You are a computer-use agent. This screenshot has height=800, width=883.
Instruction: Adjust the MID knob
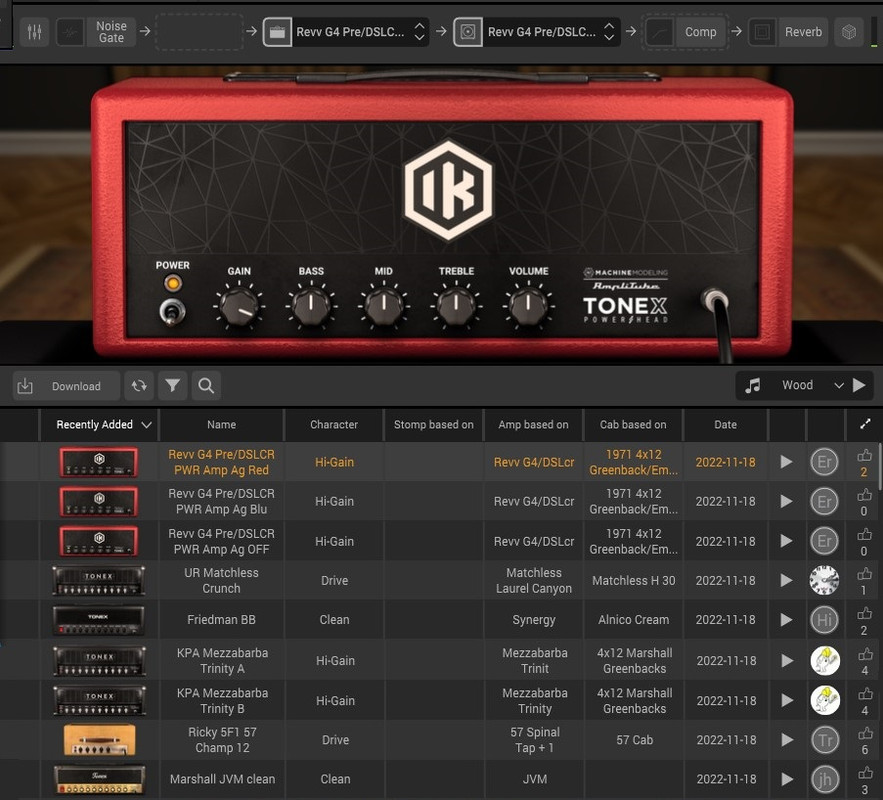[383, 307]
